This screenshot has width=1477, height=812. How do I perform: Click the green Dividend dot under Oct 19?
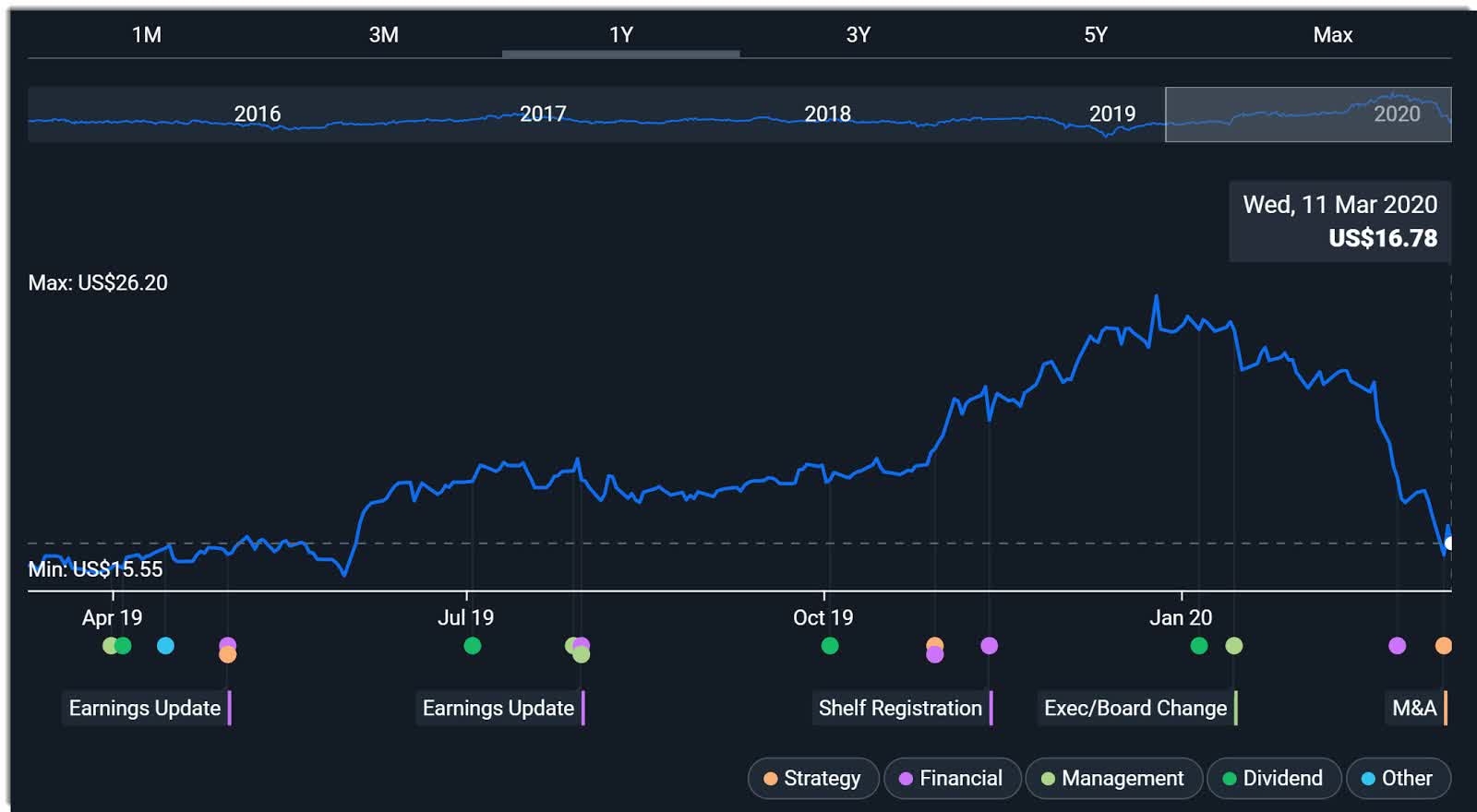click(830, 646)
